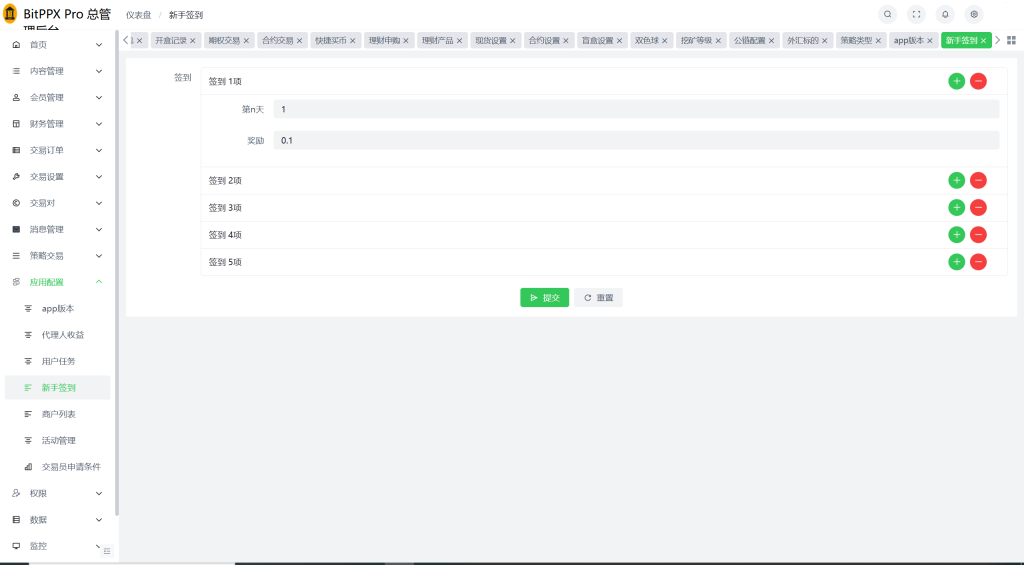Expand the 内容管理 sidebar menu

pyautogui.click(x=57, y=71)
